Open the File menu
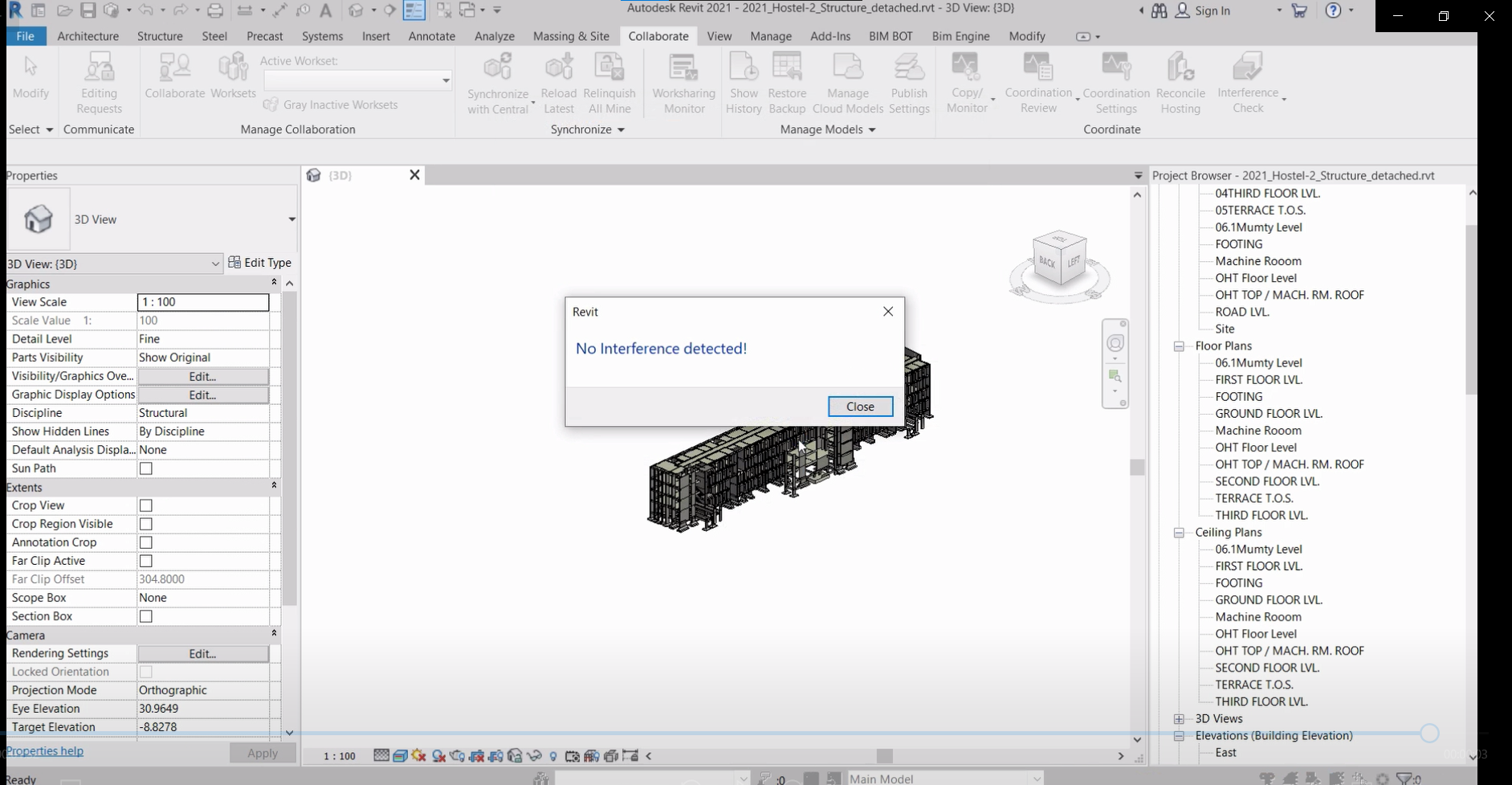Image resolution: width=1512 pixels, height=785 pixels. [26, 36]
